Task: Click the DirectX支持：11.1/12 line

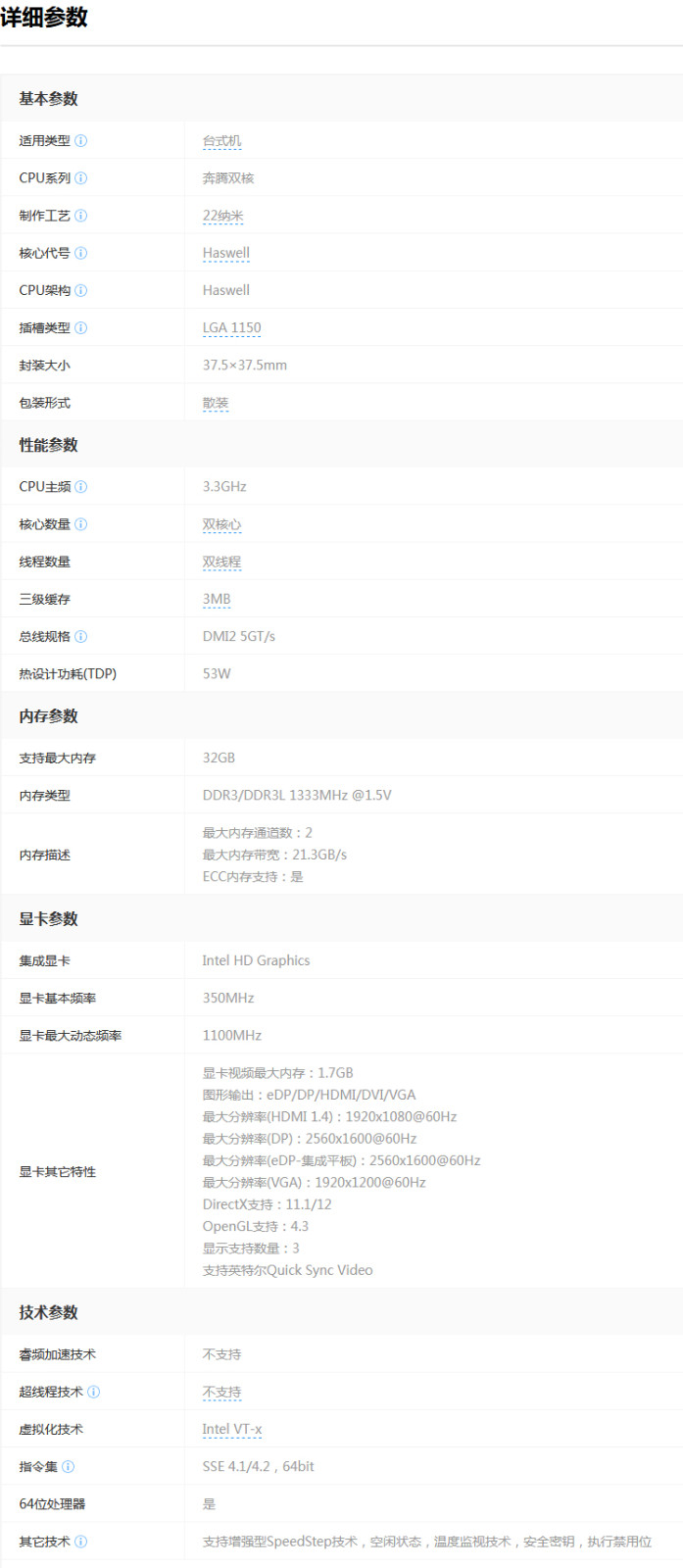Action: tap(267, 1204)
